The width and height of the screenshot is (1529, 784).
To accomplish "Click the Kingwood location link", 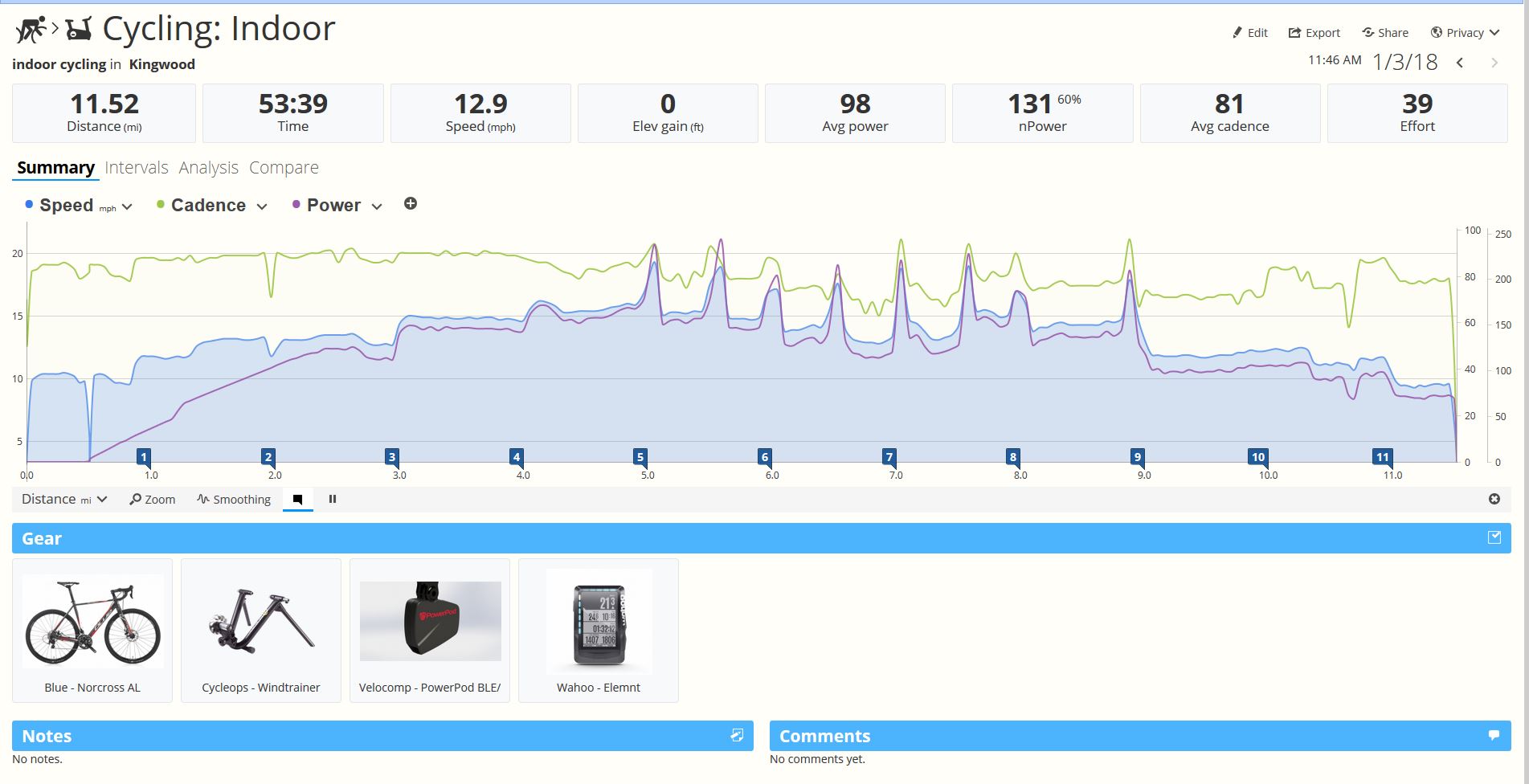I will point(161,64).
